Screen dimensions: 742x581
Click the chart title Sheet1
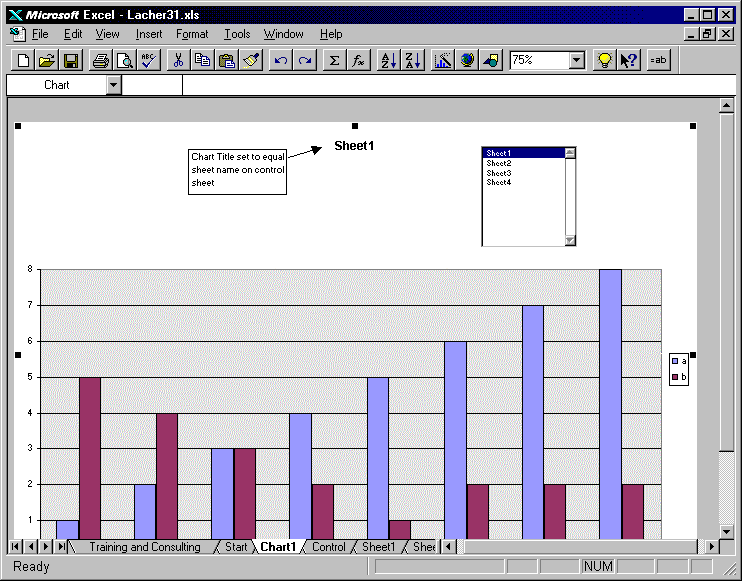coord(354,146)
